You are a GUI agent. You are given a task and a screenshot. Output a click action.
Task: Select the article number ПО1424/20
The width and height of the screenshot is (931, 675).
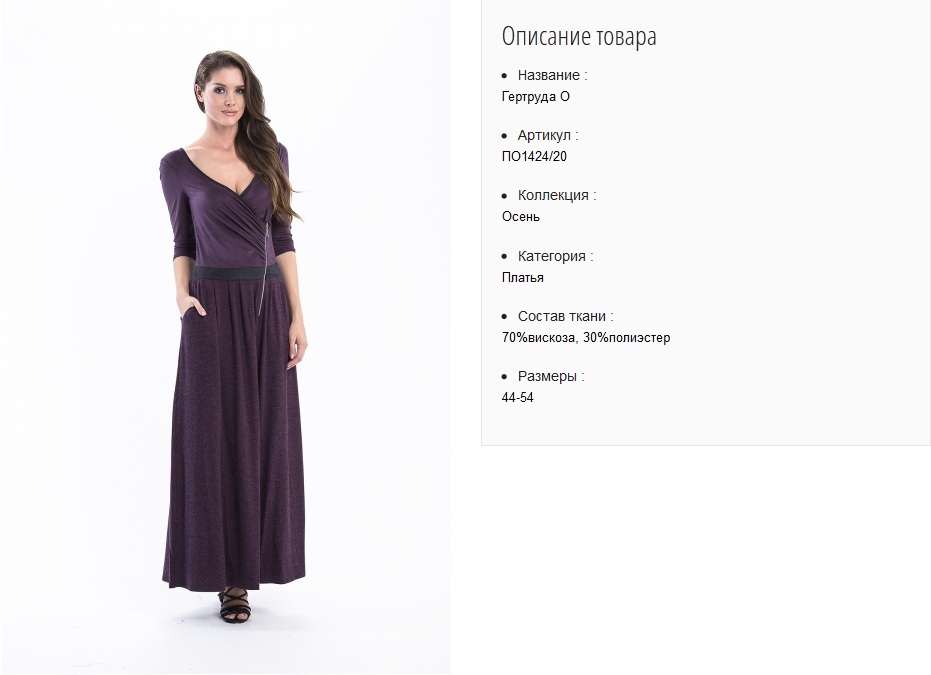[x=534, y=156]
